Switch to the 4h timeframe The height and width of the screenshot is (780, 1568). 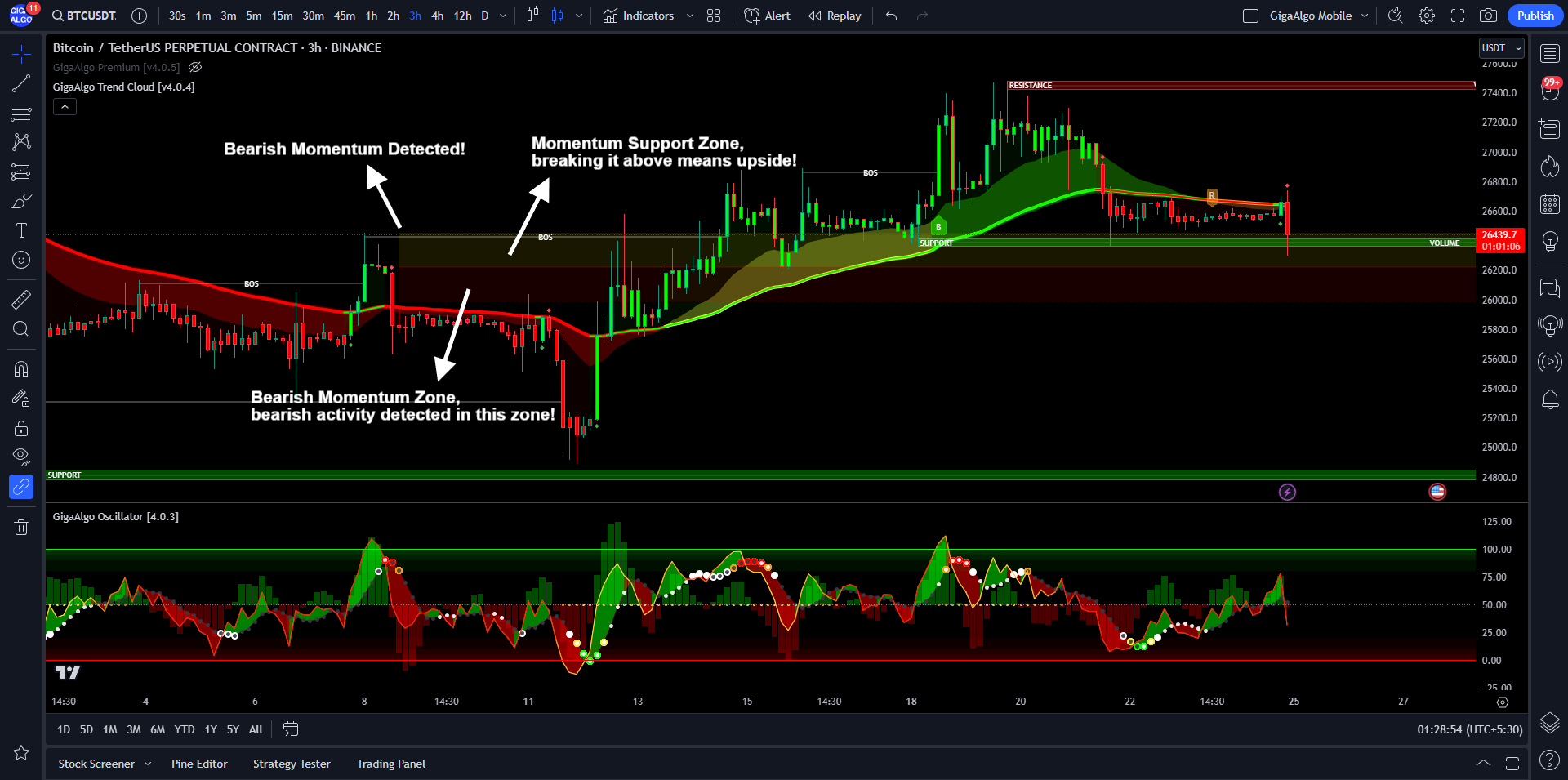(x=437, y=16)
